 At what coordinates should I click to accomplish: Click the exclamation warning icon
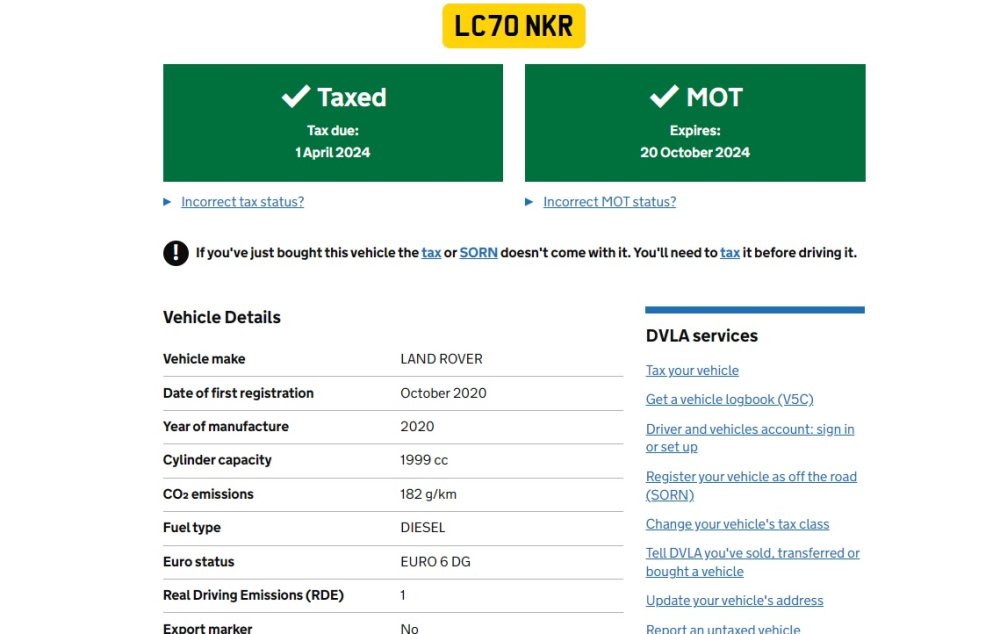click(175, 253)
